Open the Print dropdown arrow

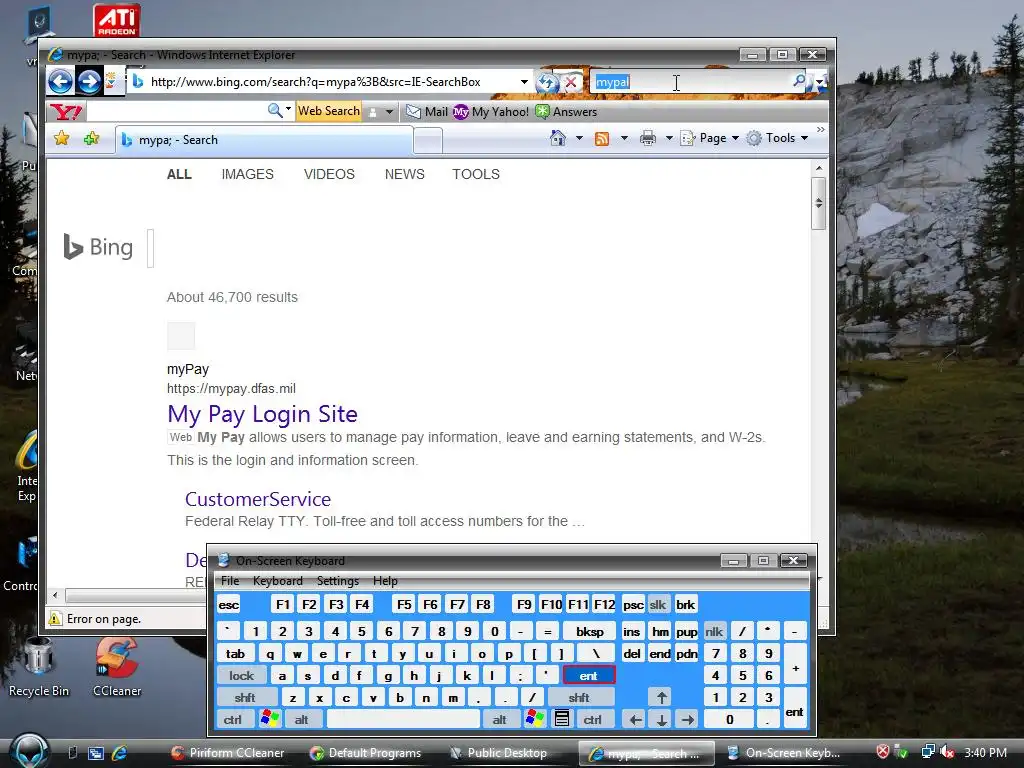coord(669,138)
